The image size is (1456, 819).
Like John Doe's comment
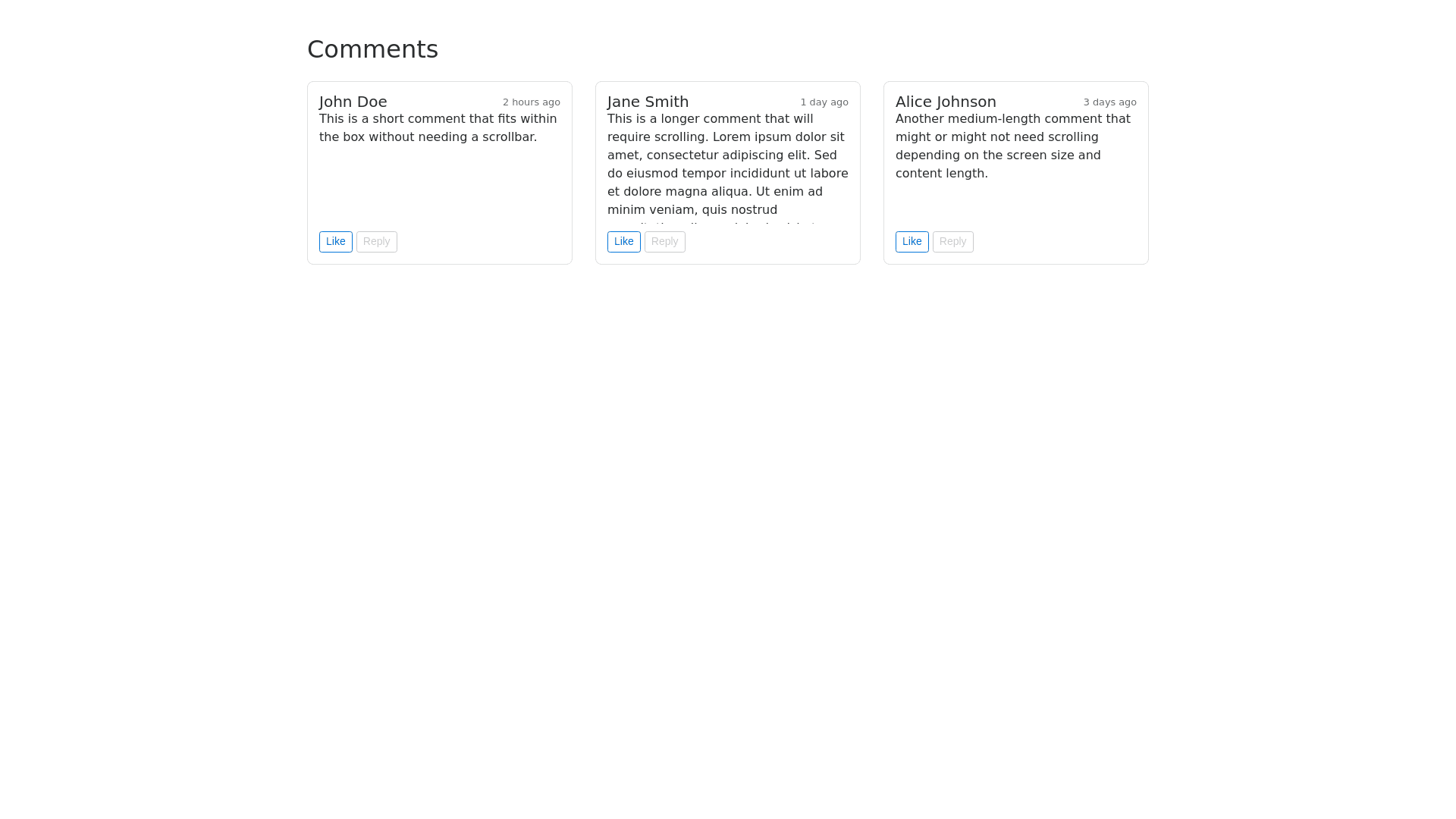point(335,242)
